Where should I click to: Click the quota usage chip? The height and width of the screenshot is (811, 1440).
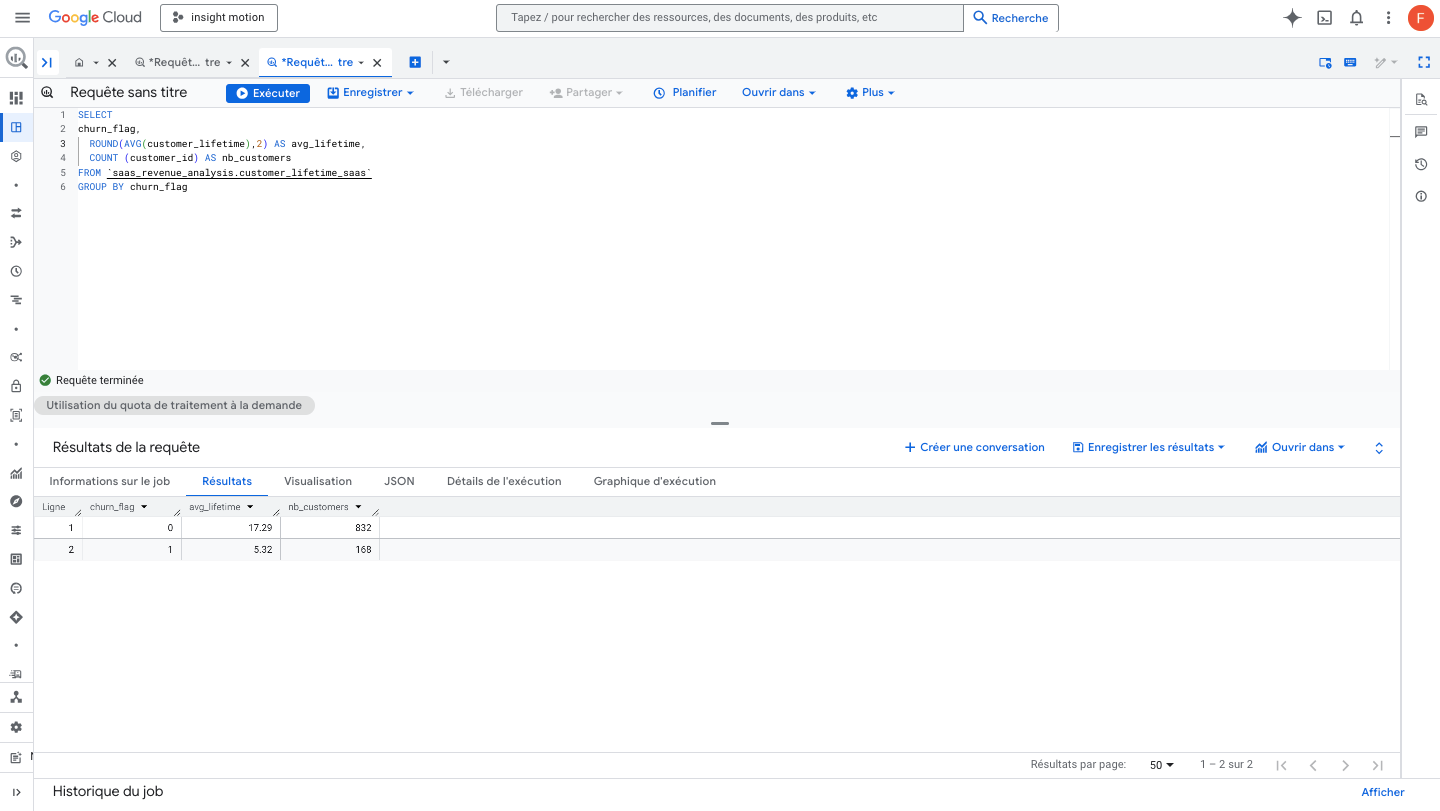(174, 405)
